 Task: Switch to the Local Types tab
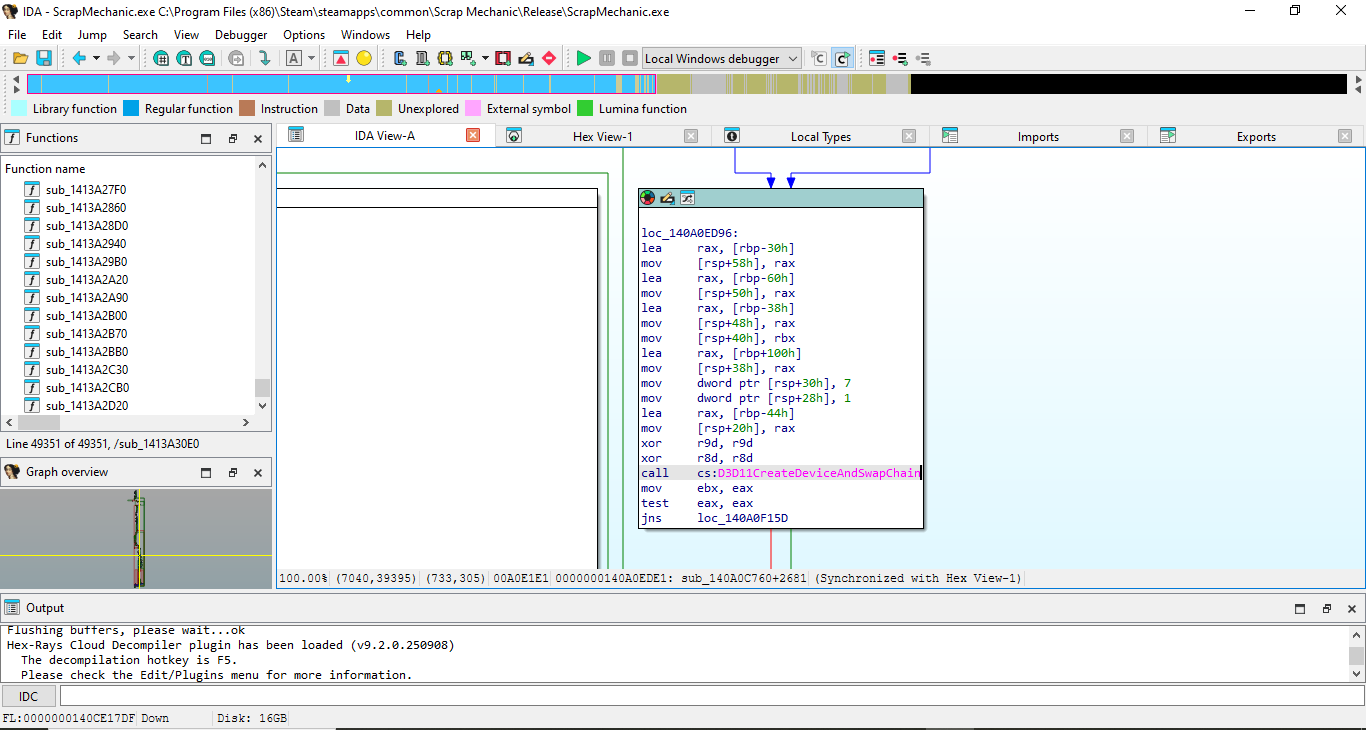tap(820, 136)
